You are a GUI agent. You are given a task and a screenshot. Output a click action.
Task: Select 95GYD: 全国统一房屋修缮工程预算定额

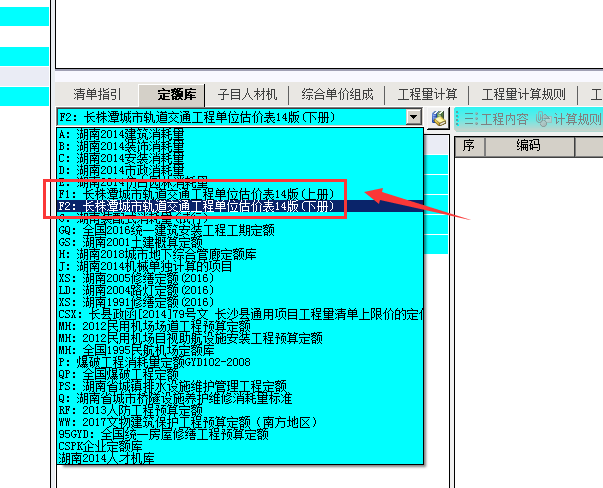point(240,434)
